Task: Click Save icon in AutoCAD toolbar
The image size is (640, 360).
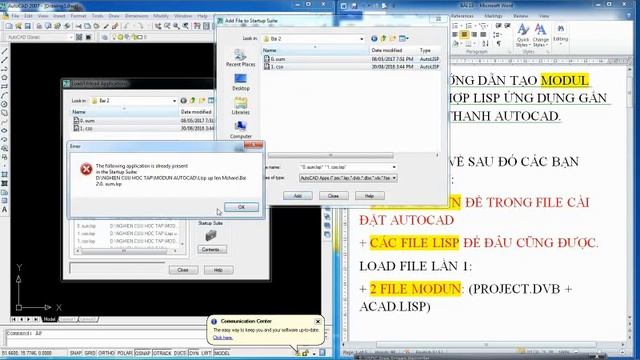Action: pyautogui.click(x=27, y=26)
